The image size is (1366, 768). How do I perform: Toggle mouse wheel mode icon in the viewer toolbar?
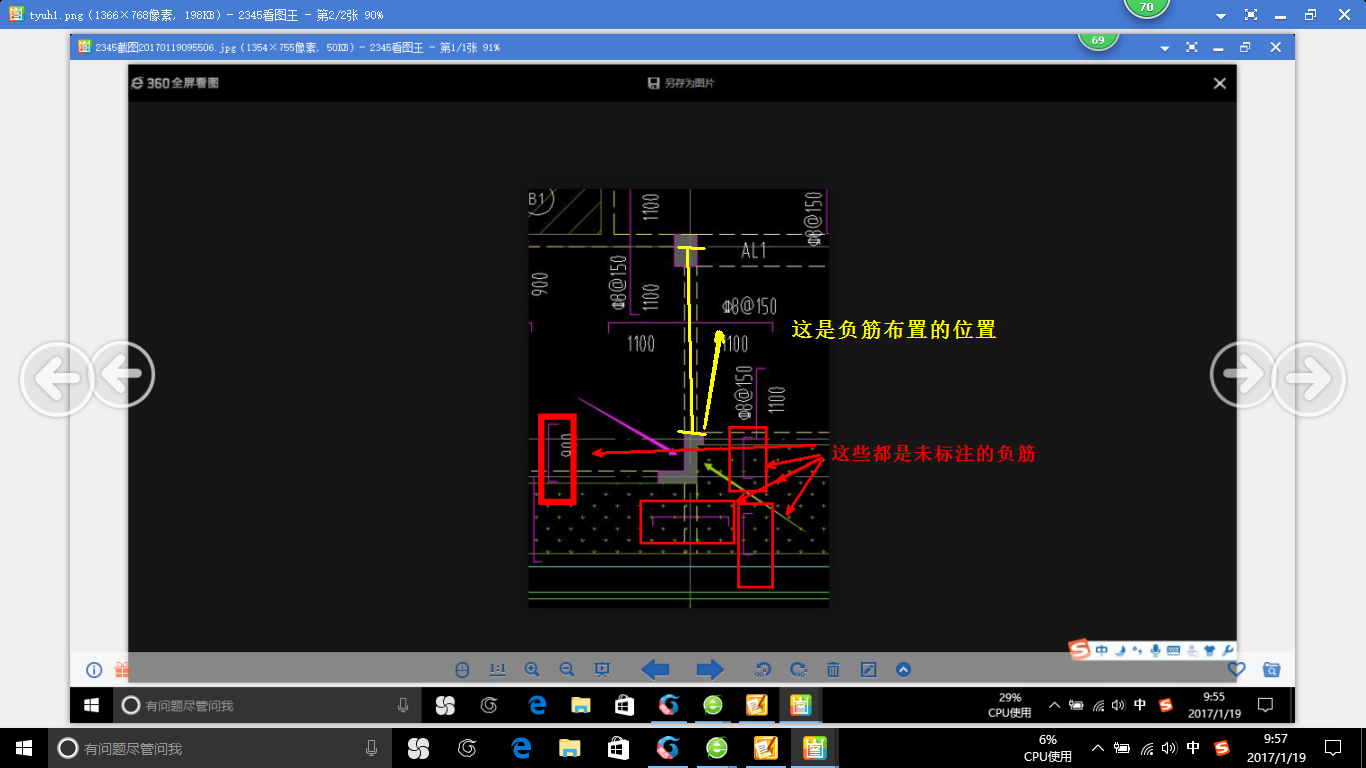pos(462,670)
